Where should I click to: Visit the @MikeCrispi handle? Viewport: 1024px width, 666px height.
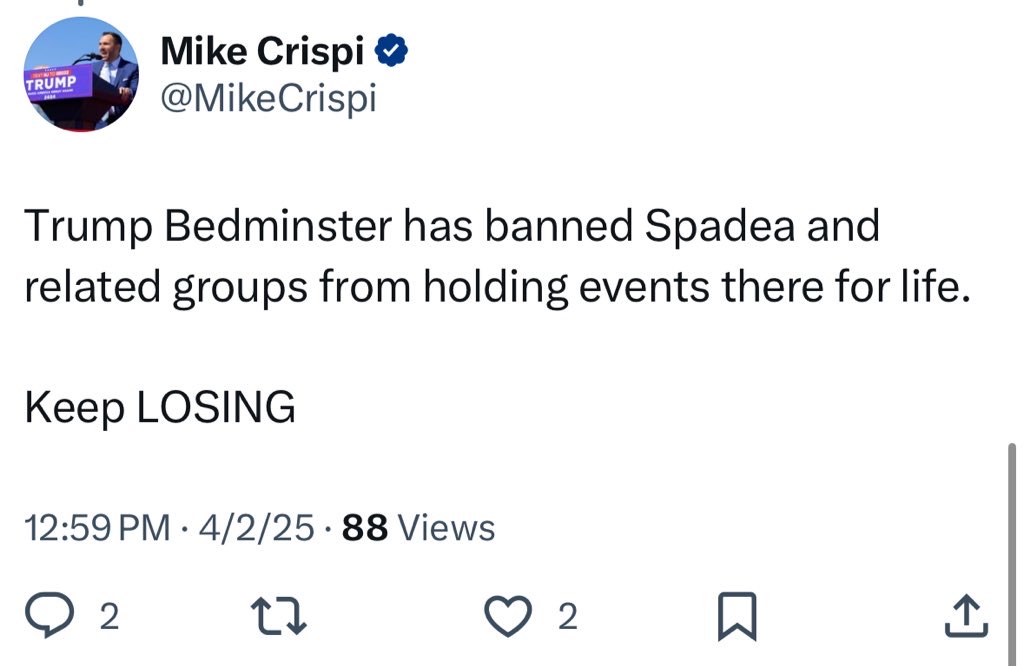(x=268, y=98)
